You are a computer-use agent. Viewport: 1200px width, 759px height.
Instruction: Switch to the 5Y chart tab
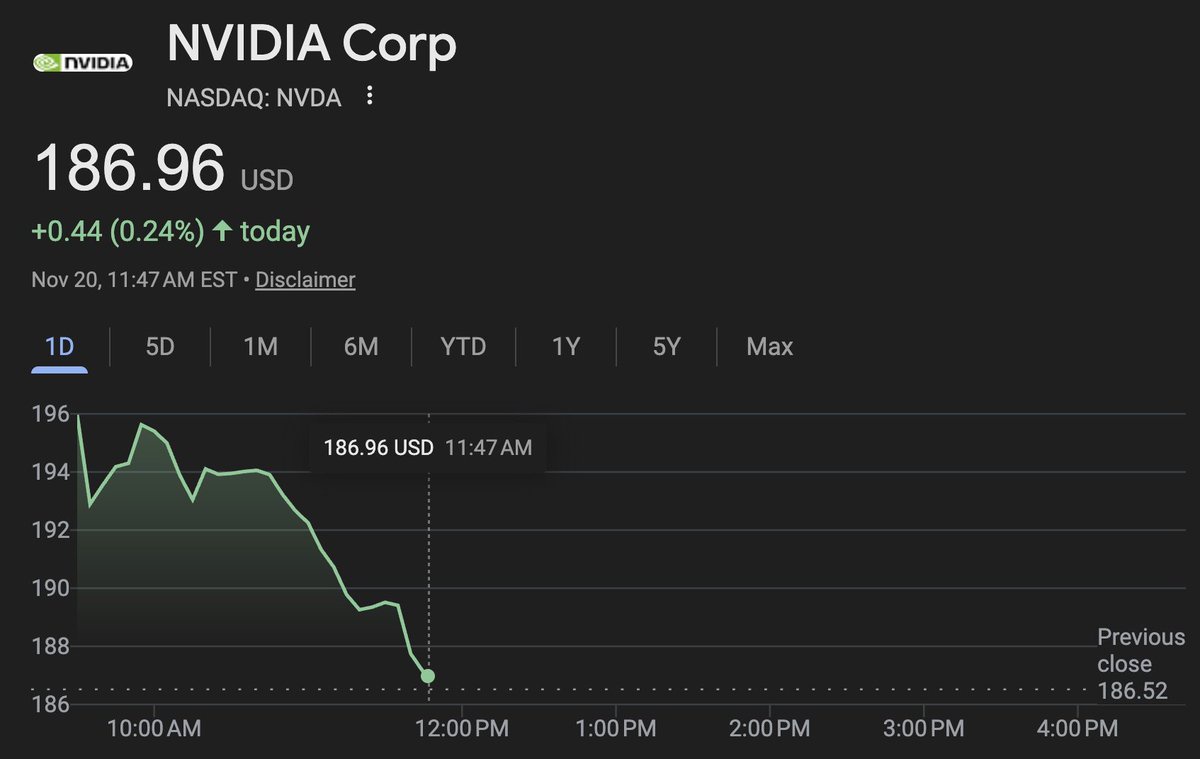click(x=667, y=347)
